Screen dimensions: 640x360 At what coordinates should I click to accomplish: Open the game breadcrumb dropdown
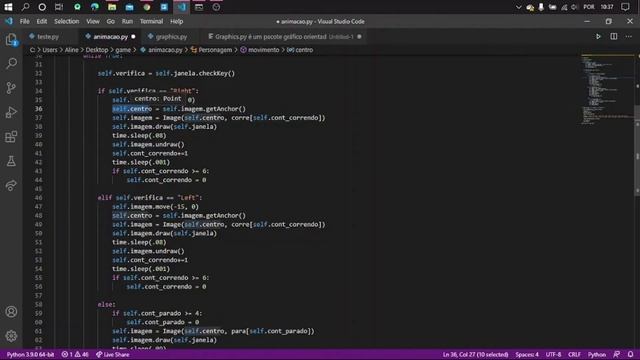click(x=123, y=50)
